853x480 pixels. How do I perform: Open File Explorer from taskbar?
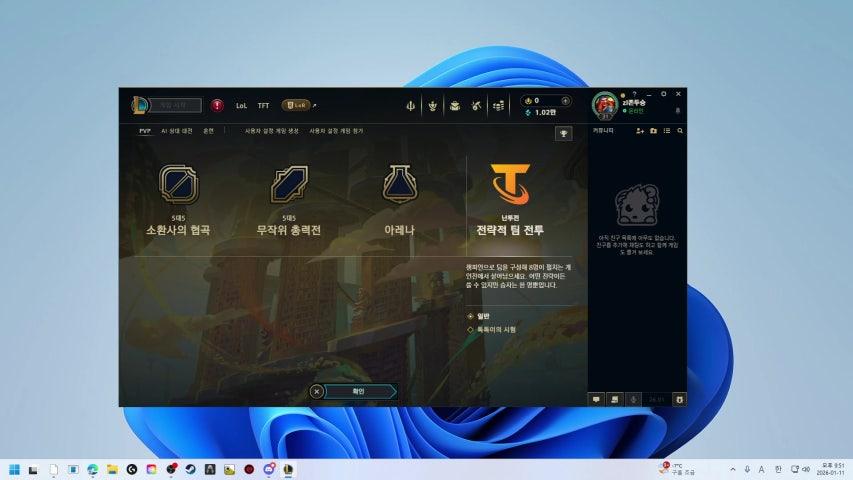click(112, 469)
